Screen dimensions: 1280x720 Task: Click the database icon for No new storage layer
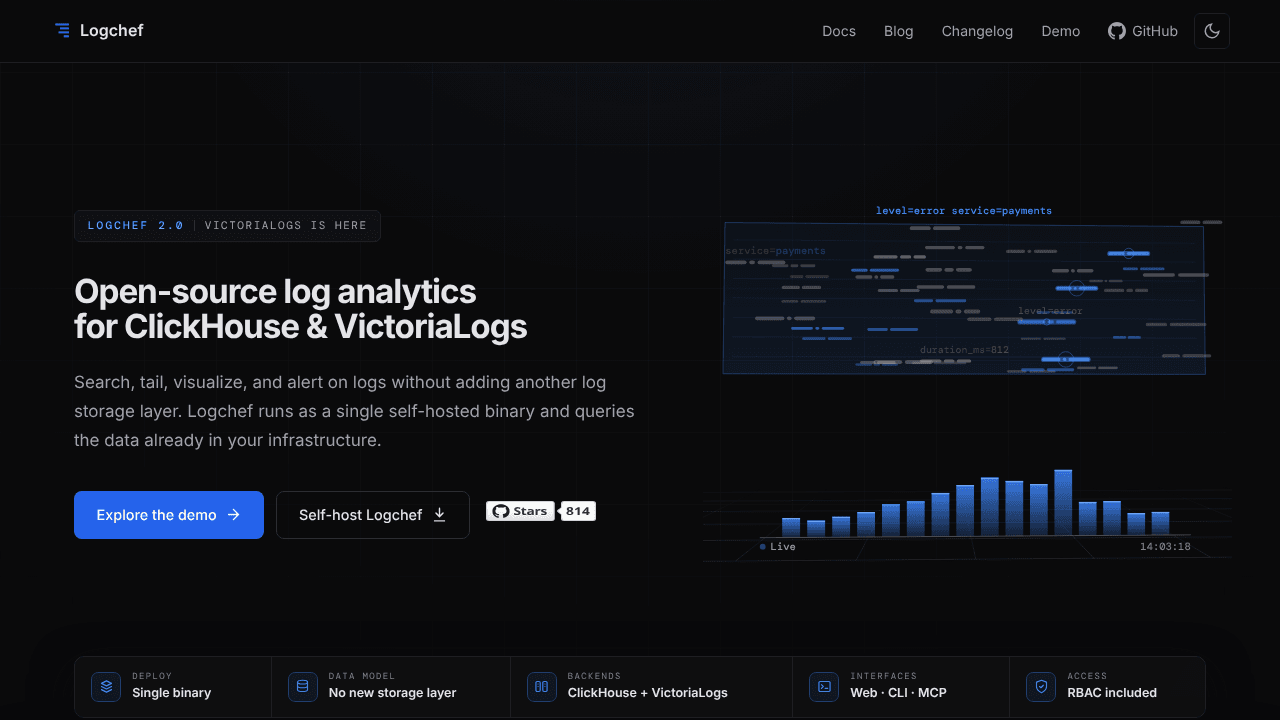(x=303, y=687)
